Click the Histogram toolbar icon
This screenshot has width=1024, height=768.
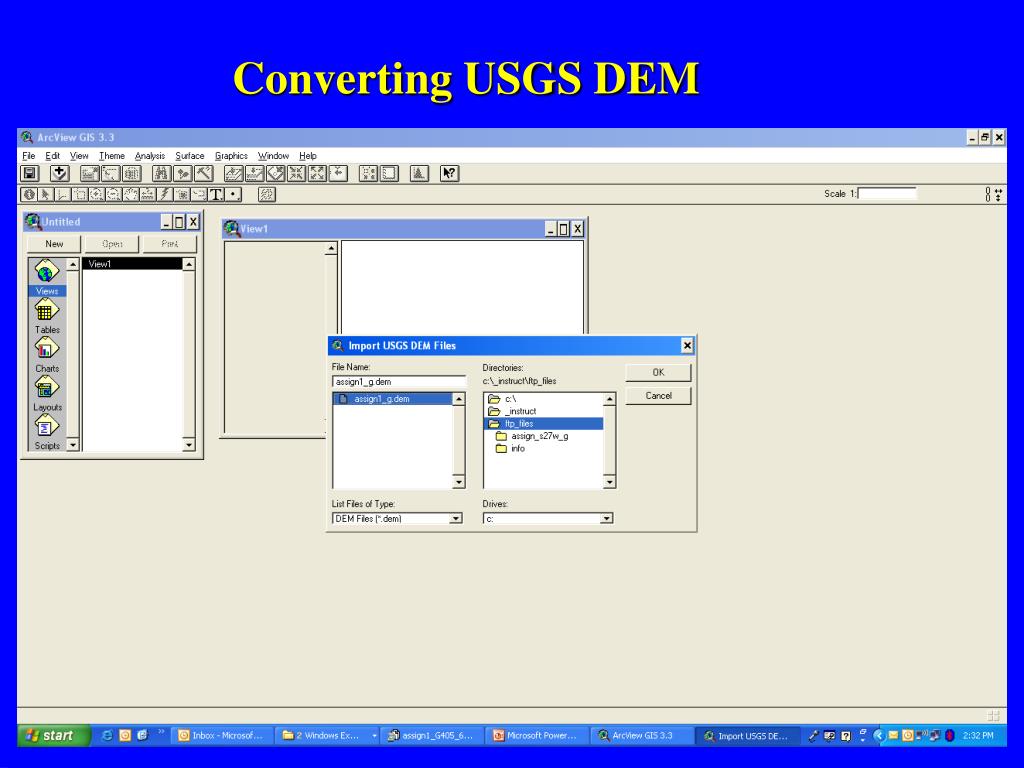click(x=419, y=174)
